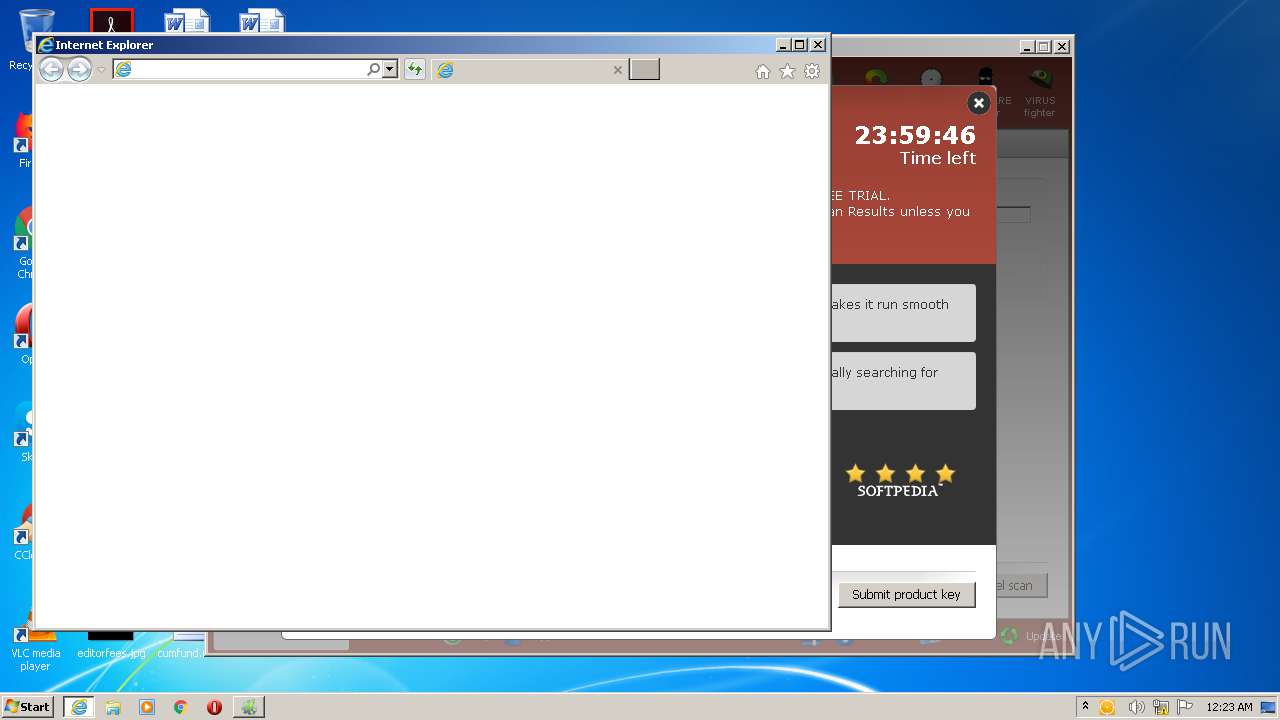Open Action Center flag icon

click(x=1185, y=707)
